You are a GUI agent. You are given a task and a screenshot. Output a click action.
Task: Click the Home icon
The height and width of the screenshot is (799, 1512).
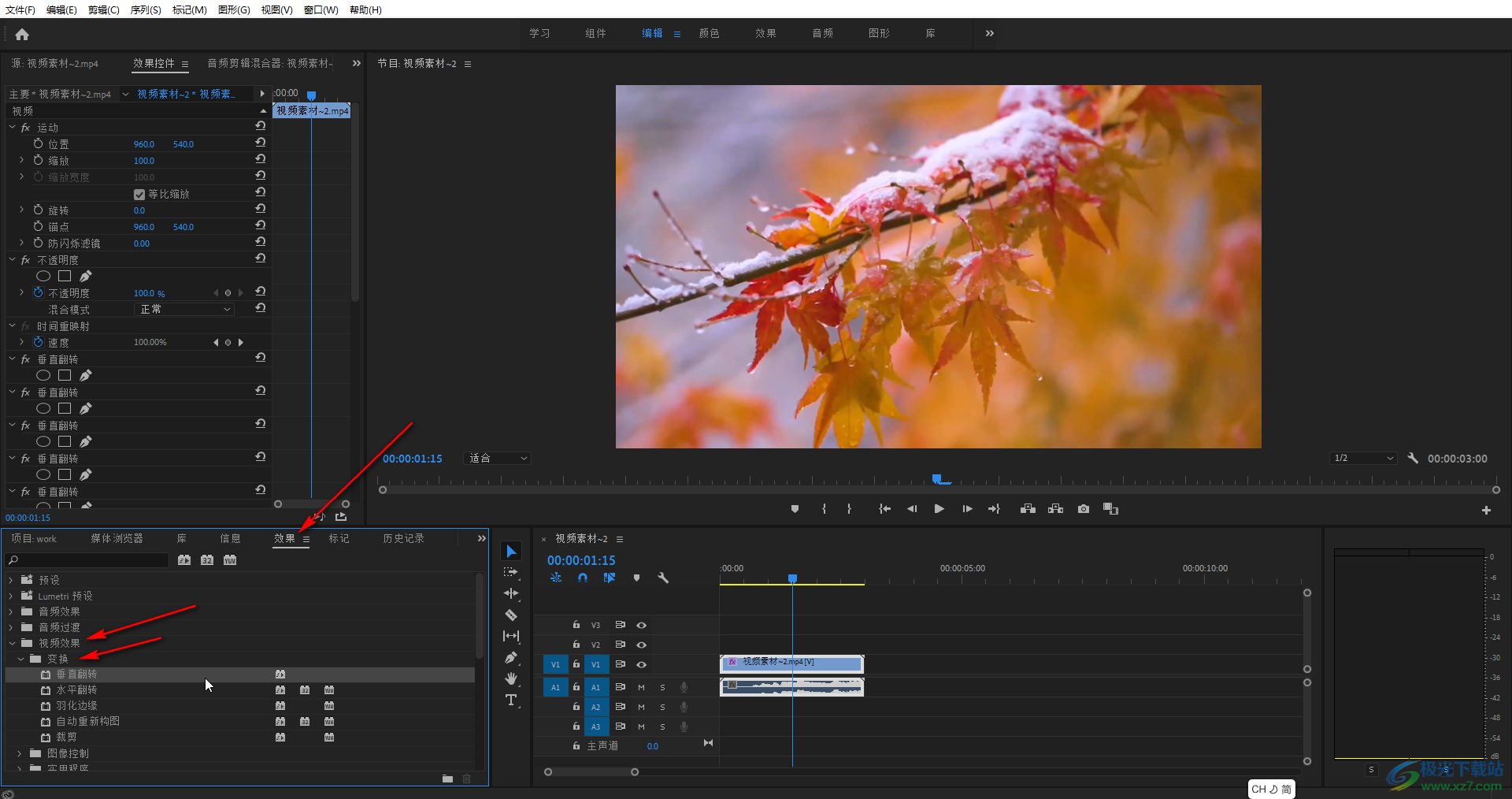point(22,34)
